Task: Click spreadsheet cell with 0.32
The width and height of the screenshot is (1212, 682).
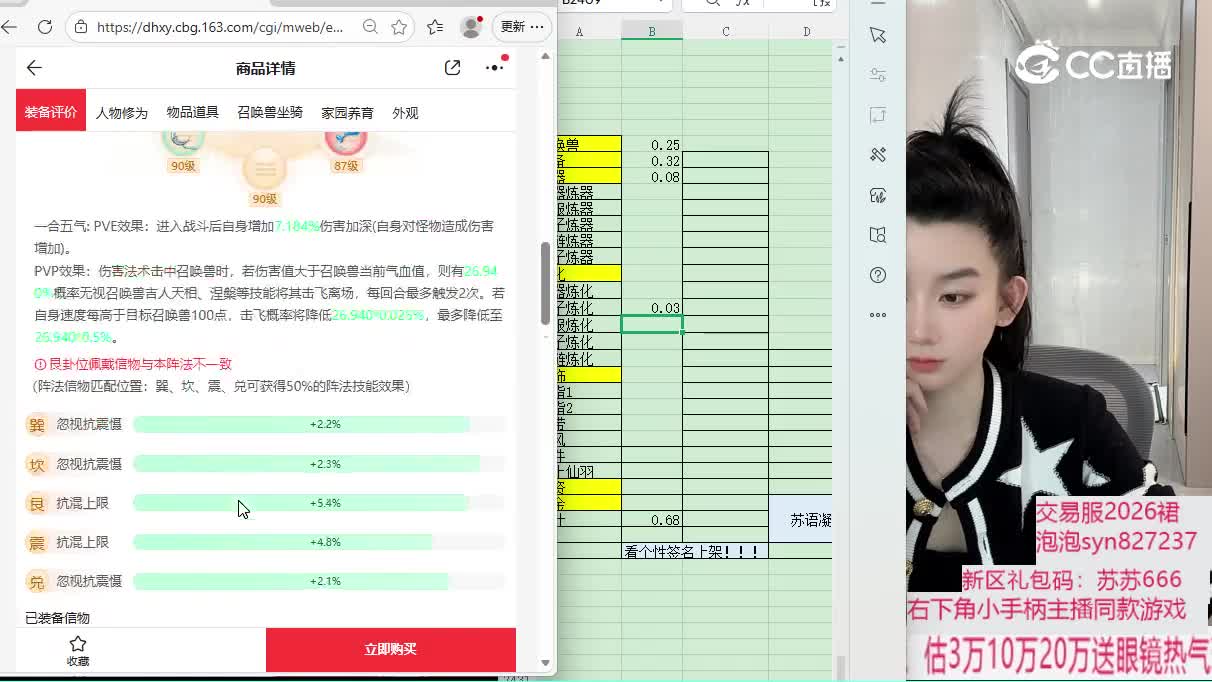Action: [652, 161]
